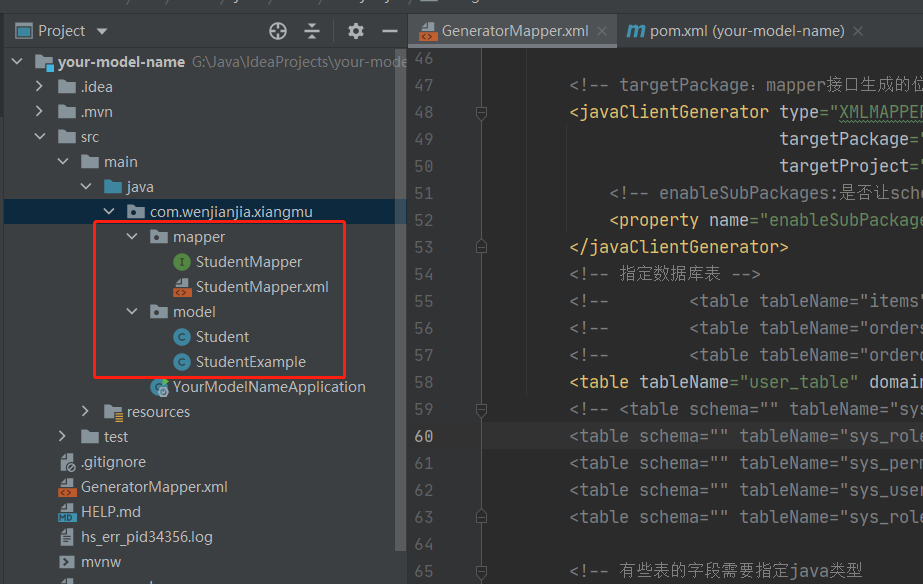Screen dimensions: 923x584
Task: Close the pom.xml tab
Action: pos(858,31)
